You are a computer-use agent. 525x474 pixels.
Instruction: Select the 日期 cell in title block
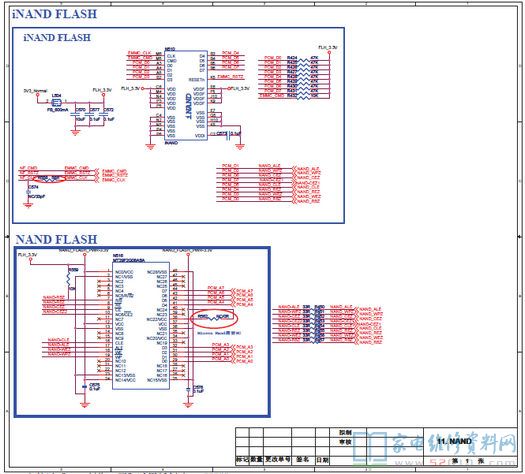click(323, 460)
